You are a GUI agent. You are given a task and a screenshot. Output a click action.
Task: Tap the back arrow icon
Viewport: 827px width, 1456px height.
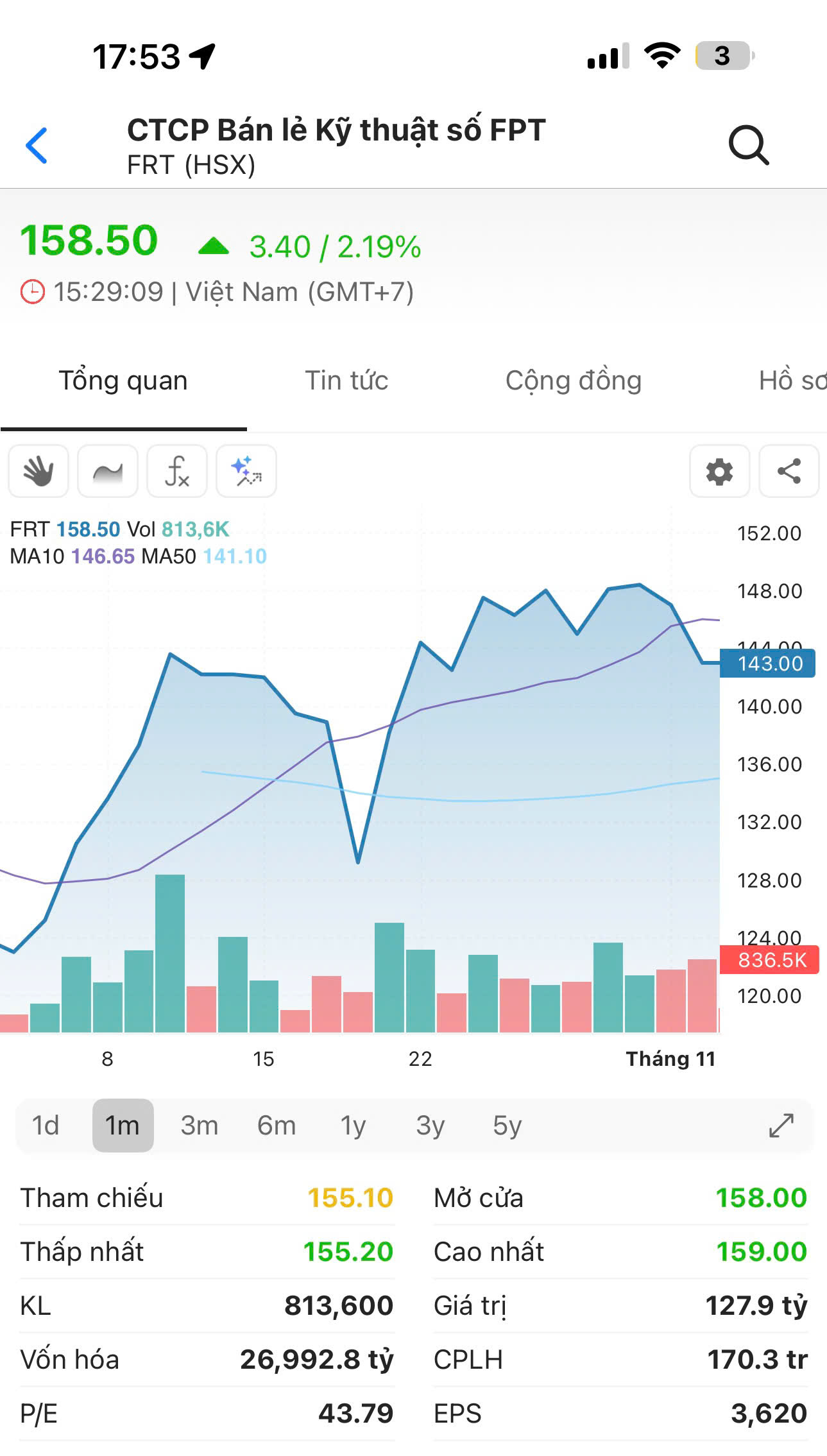coord(37,146)
